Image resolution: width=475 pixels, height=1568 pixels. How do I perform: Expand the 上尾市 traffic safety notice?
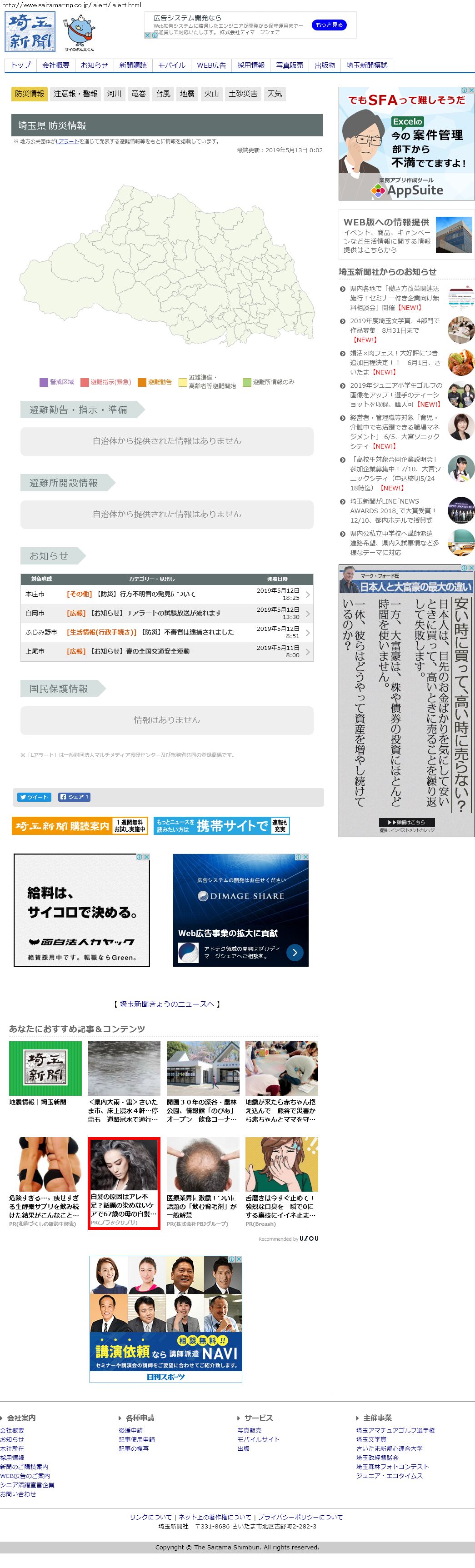point(308,652)
